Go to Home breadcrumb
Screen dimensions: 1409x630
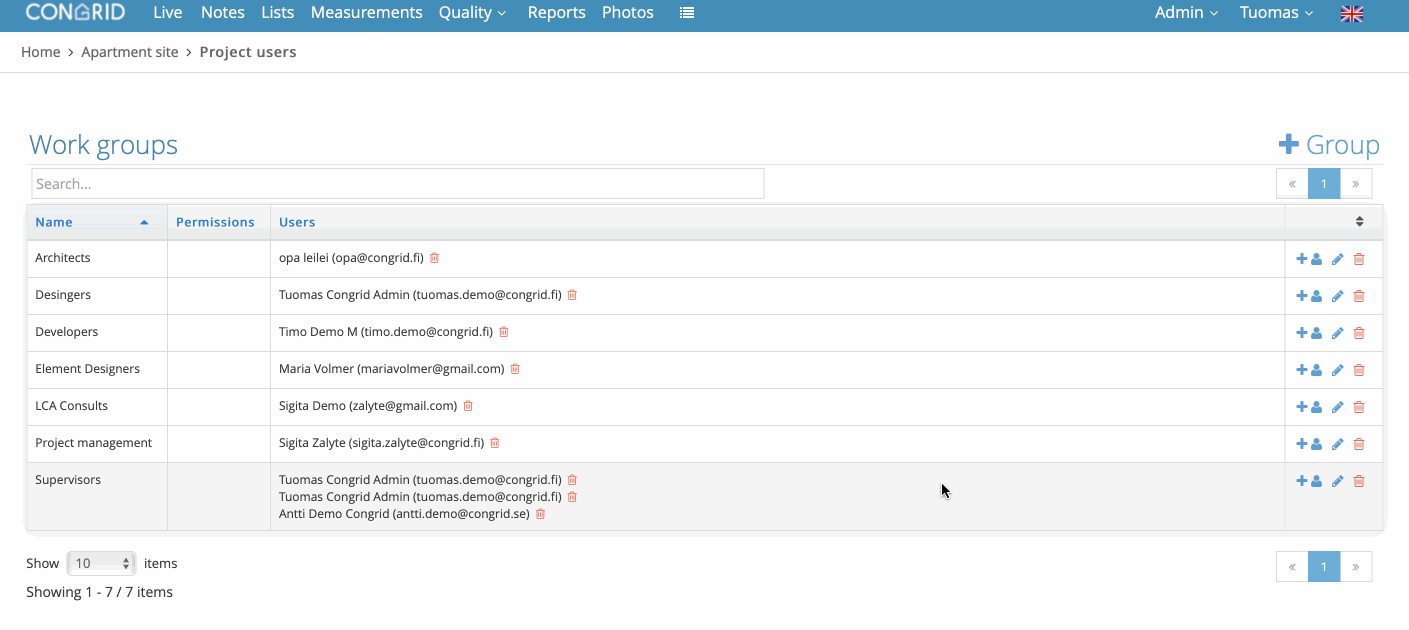(41, 52)
